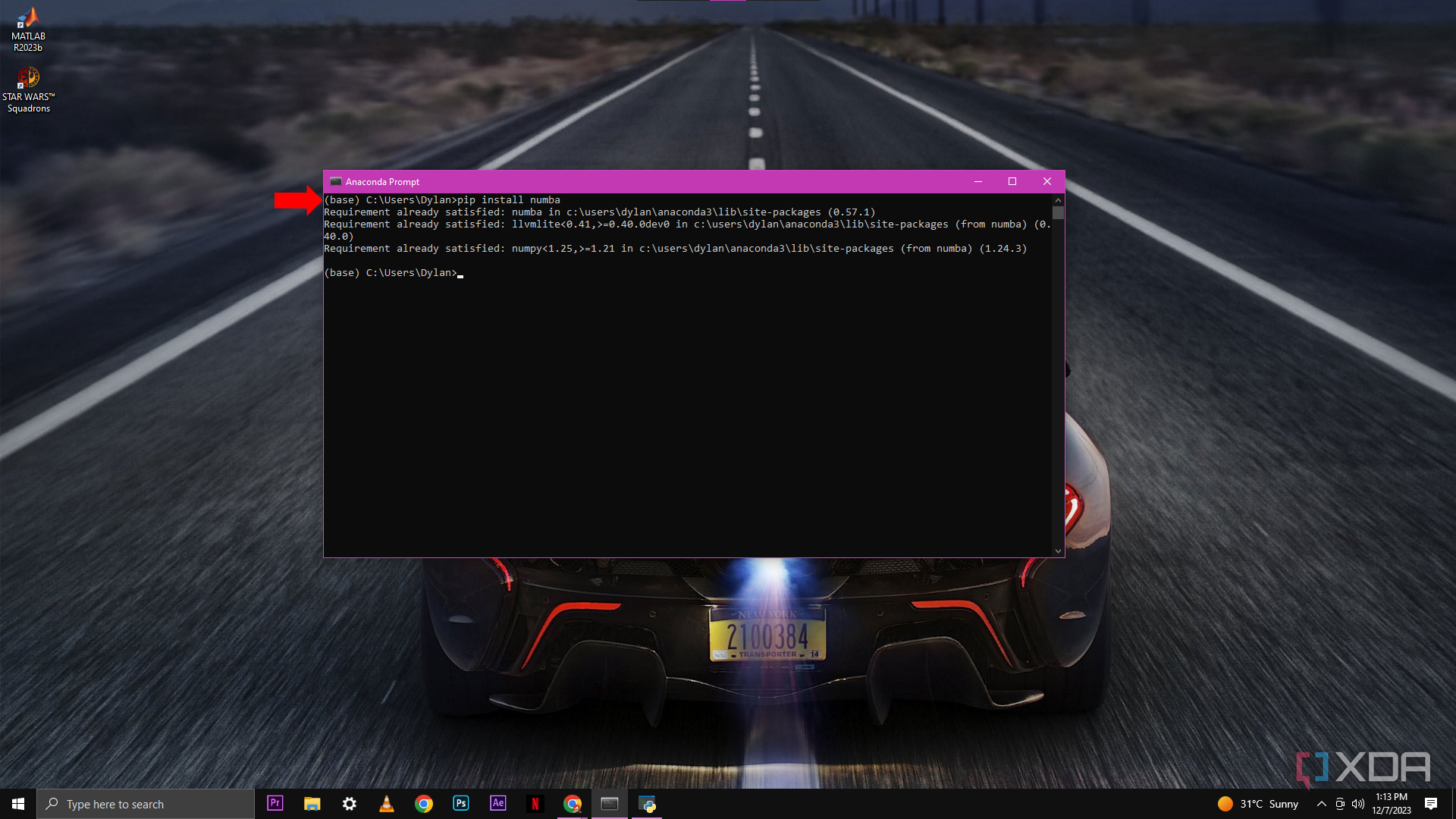The image size is (1456, 819).
Task: Expand hidden system tray icons
Action: 1321,804
